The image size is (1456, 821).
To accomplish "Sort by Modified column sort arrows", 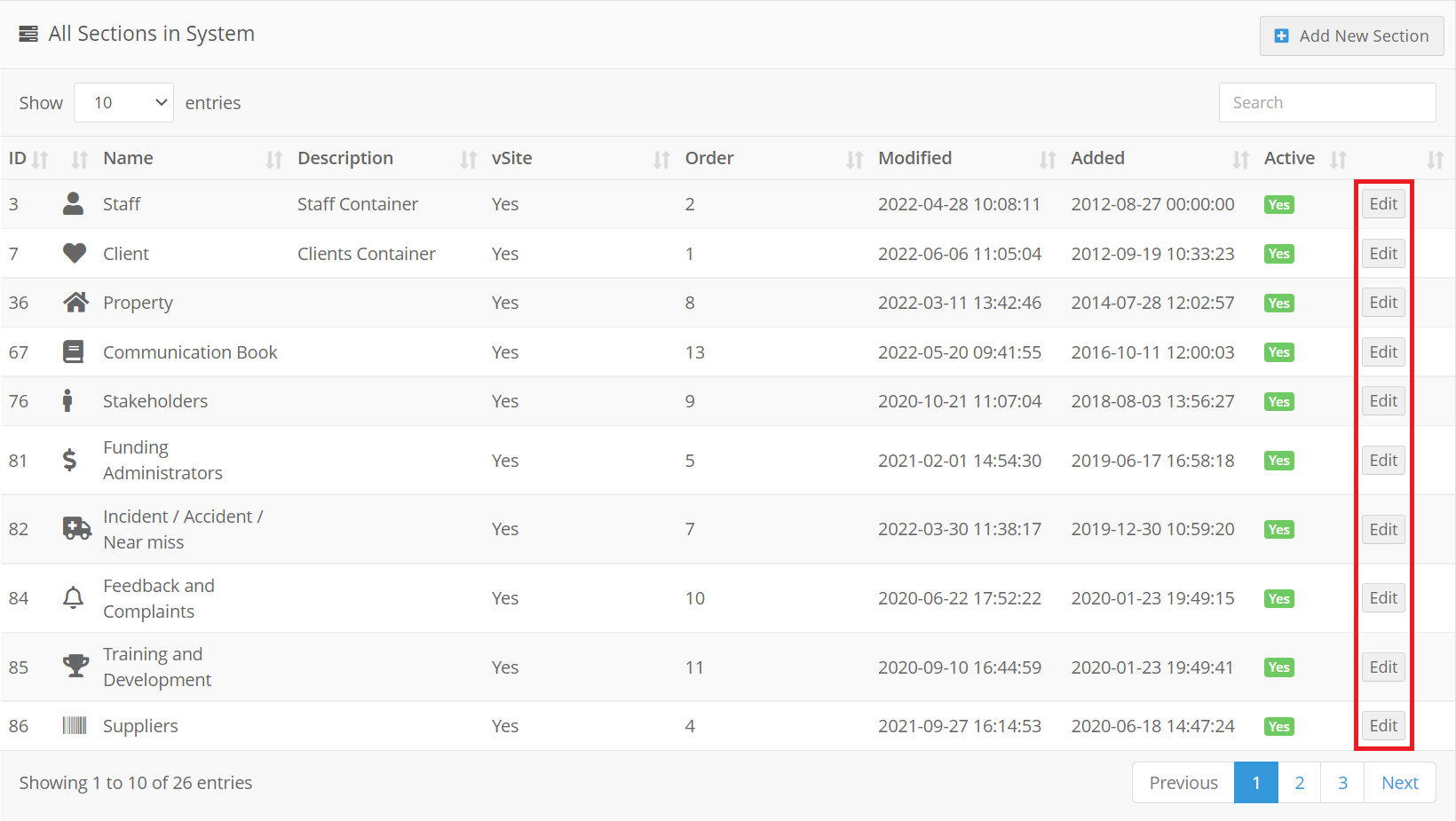I will pyautogui.click(x=1048, y=160).
